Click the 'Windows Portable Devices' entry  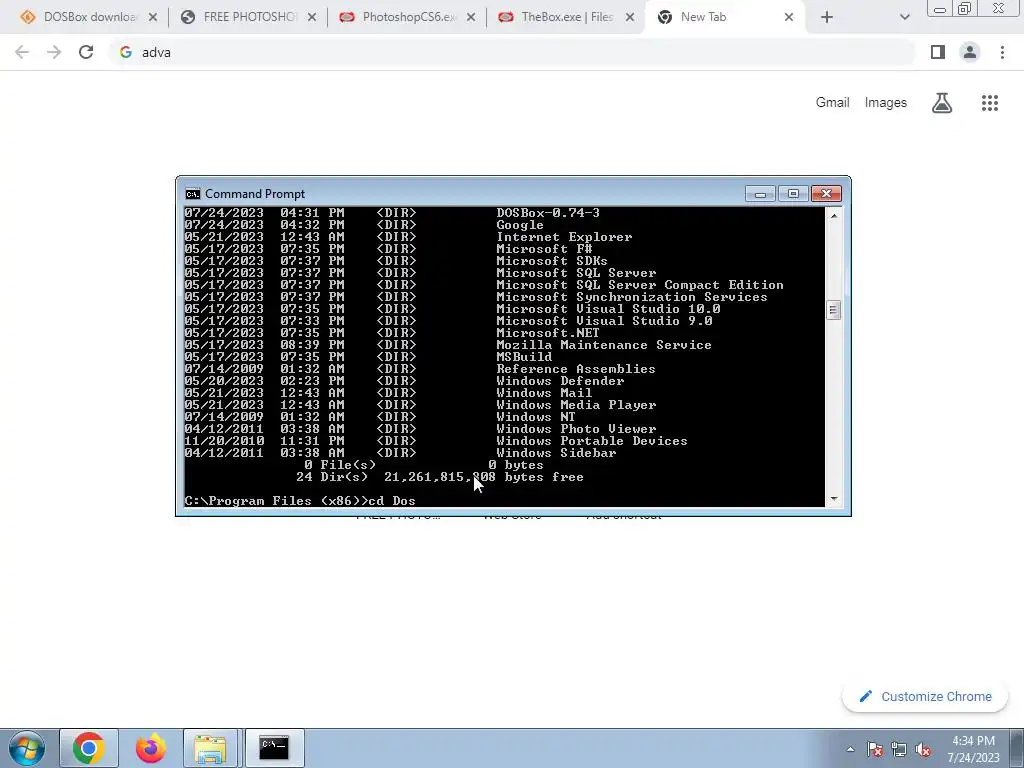[592, 441]
